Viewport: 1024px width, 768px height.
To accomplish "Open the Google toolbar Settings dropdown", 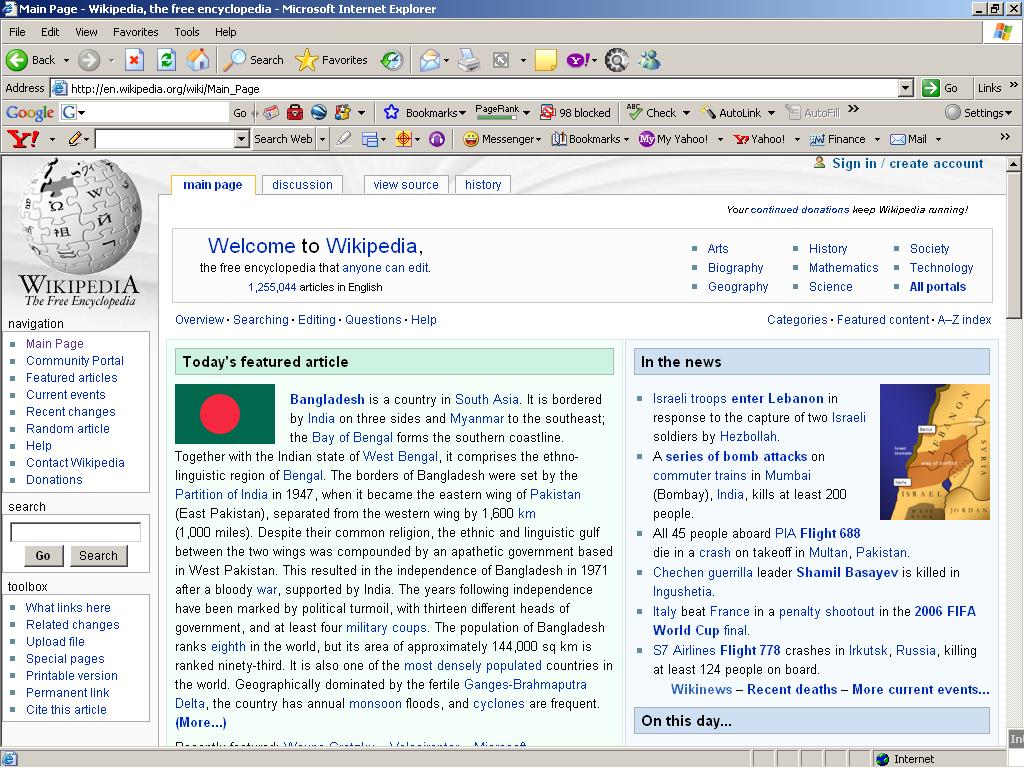I will 978,112.
